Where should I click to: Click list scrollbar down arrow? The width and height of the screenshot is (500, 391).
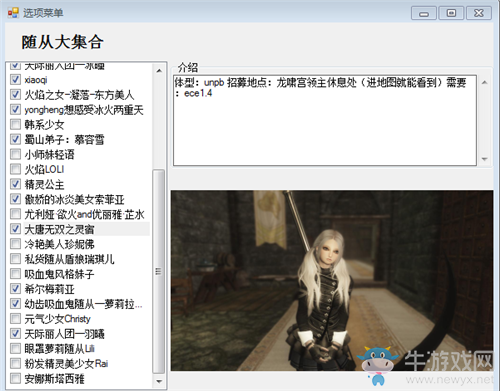click(159, 381)
